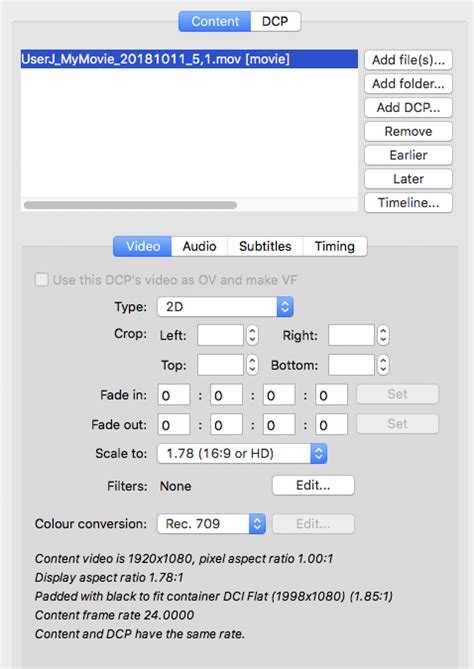Click the Add DCP... button
474x669 pixels.
408,108
